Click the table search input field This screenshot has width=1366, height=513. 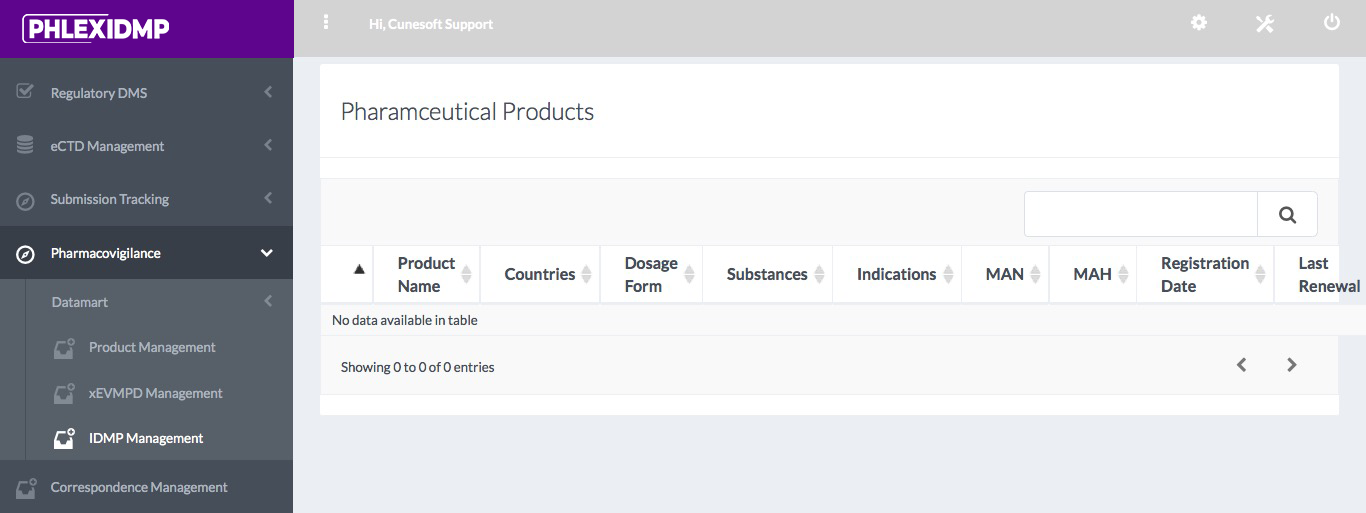coord(1140,214)
